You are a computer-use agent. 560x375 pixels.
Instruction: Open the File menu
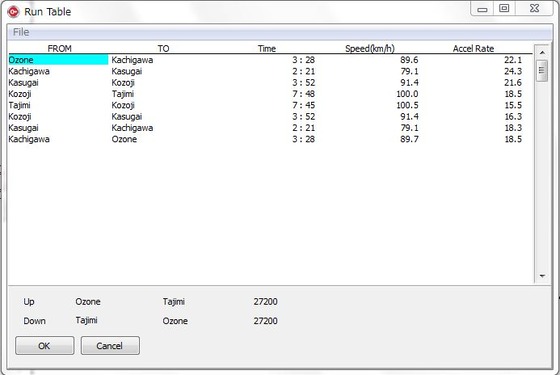pos(21,32)
